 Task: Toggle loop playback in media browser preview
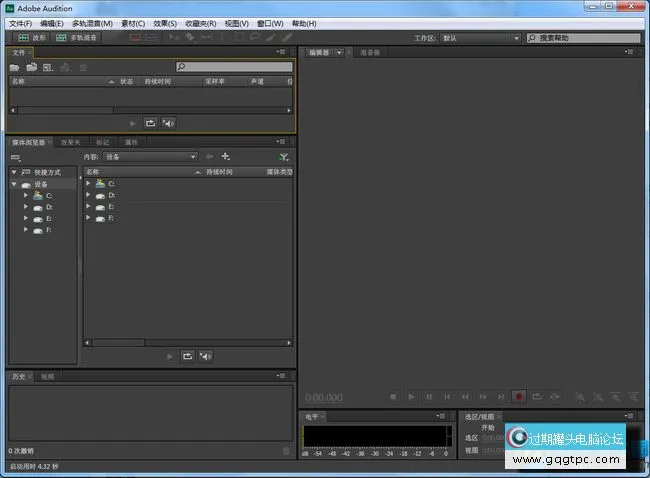pyautogui.click(x=187, y=356)
